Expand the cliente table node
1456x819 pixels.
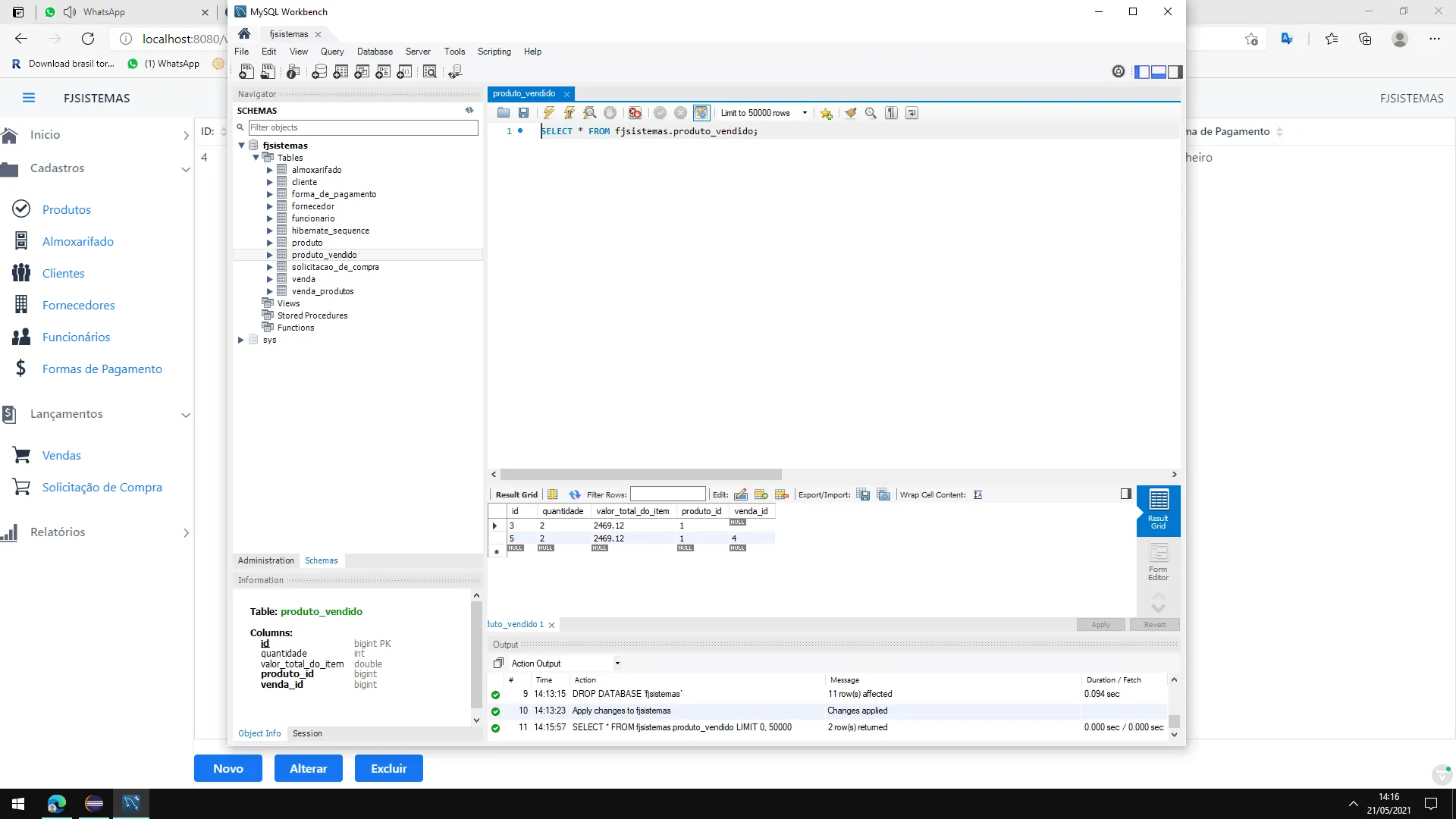(x=269, y=182)
